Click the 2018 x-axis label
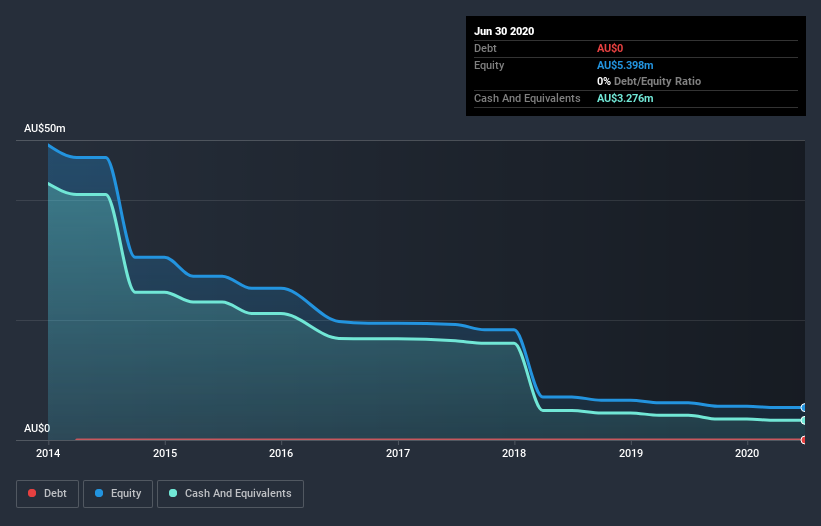 (x=514, y=453)
